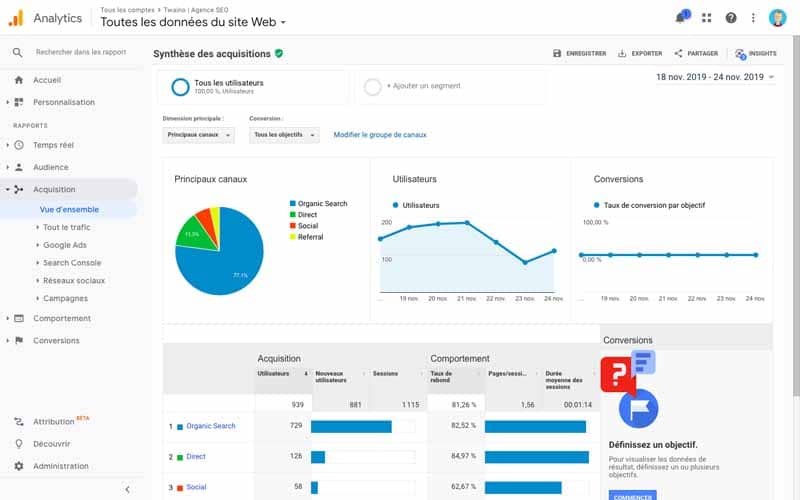The height and width of the screenshot is (500, 800).
Task: Click the Social legend red color square
Action: tap(293, 226)
